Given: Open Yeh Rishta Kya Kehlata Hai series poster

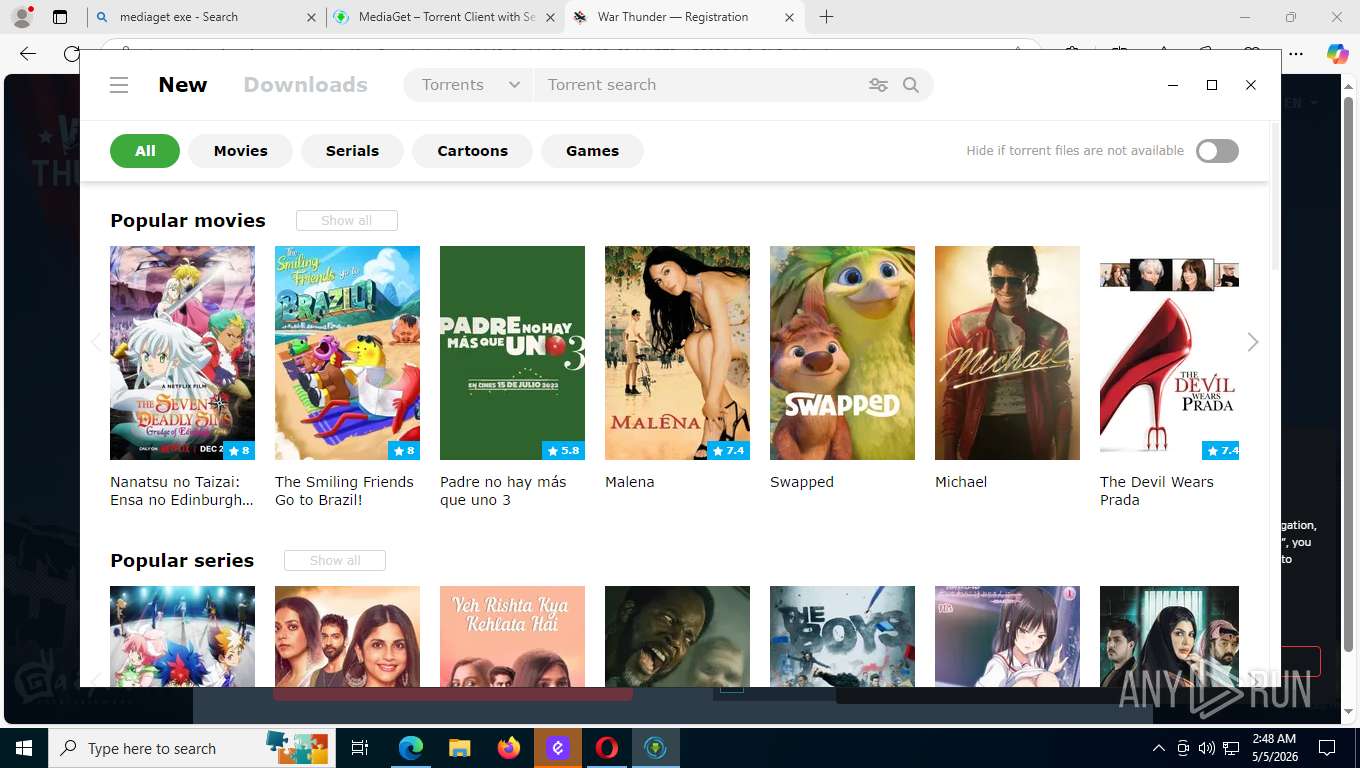Looking at the screenshot, I should 512,636.
